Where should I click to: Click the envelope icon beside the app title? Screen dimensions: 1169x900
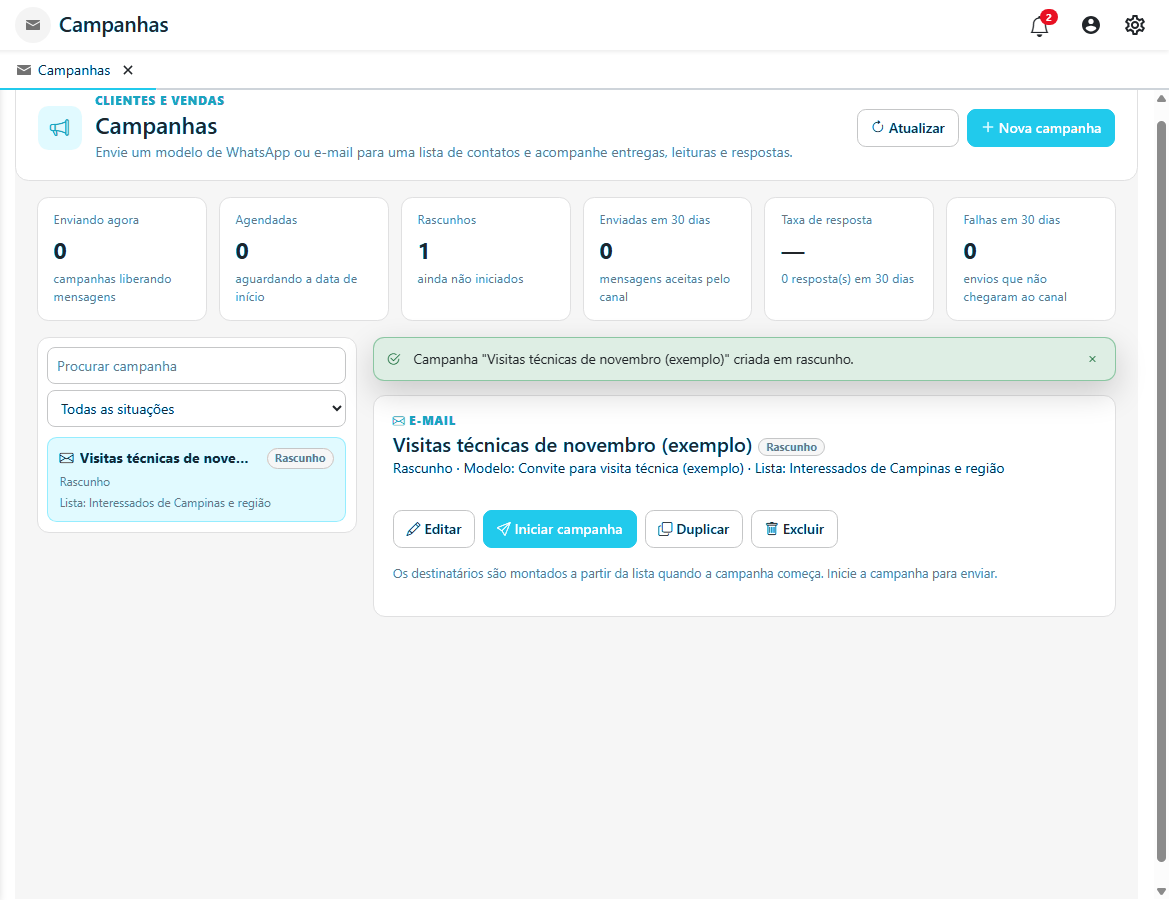[x=33, y=25]
